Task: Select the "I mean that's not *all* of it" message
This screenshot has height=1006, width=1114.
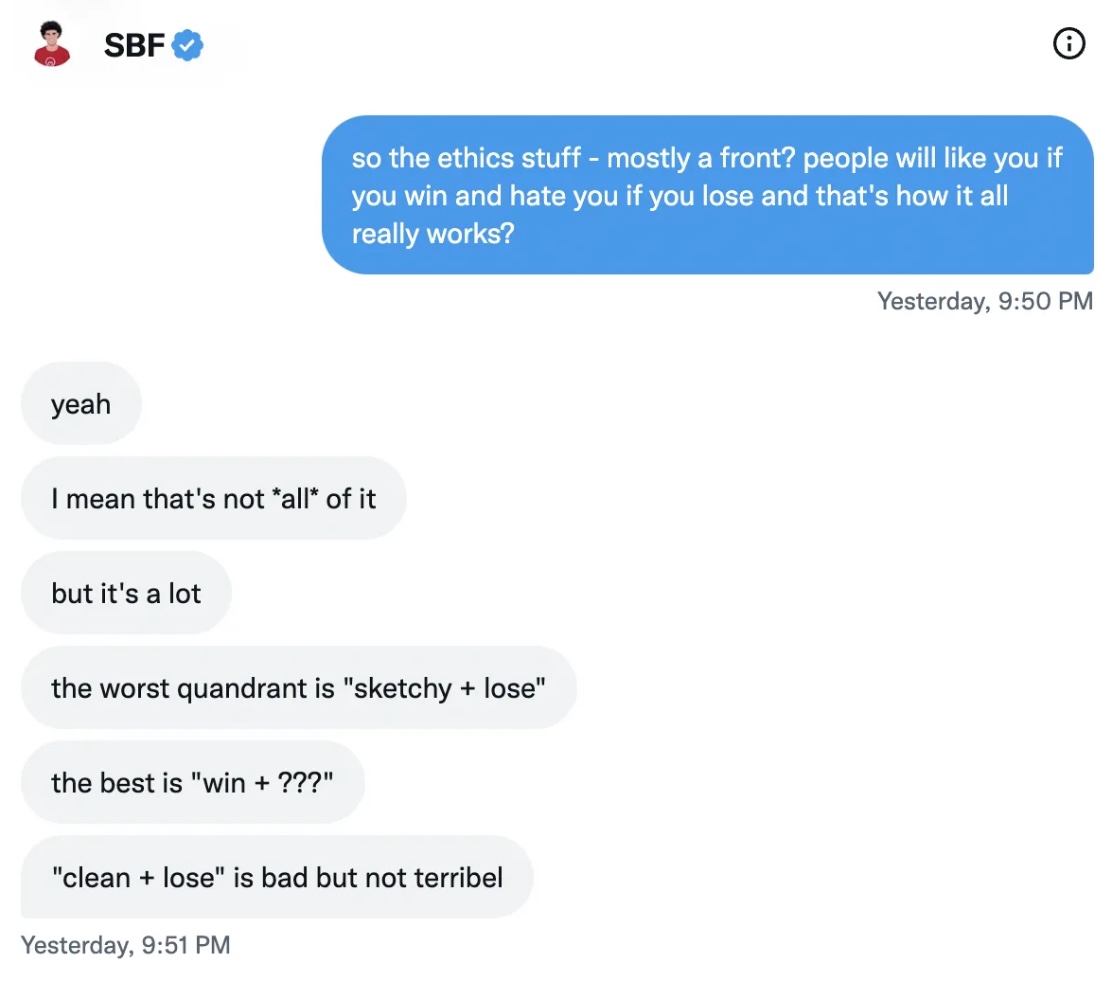Action: [x=213, y=499]
